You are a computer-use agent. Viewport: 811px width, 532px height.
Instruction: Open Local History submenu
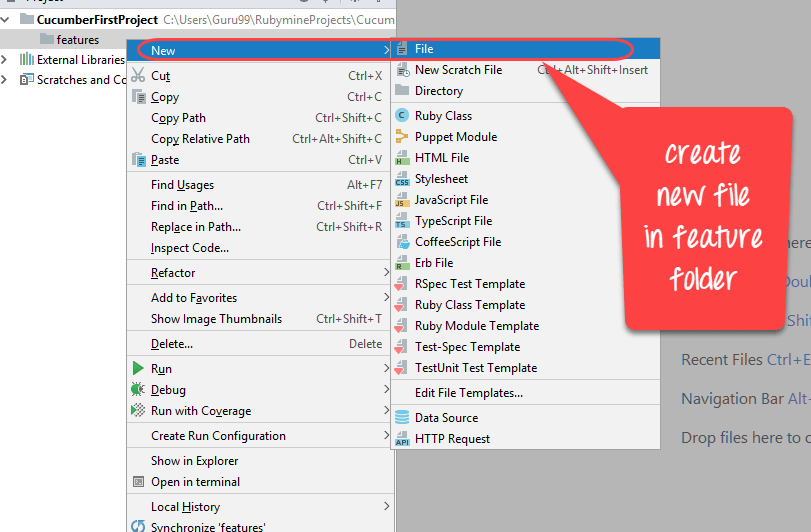(x=185, y=507)
